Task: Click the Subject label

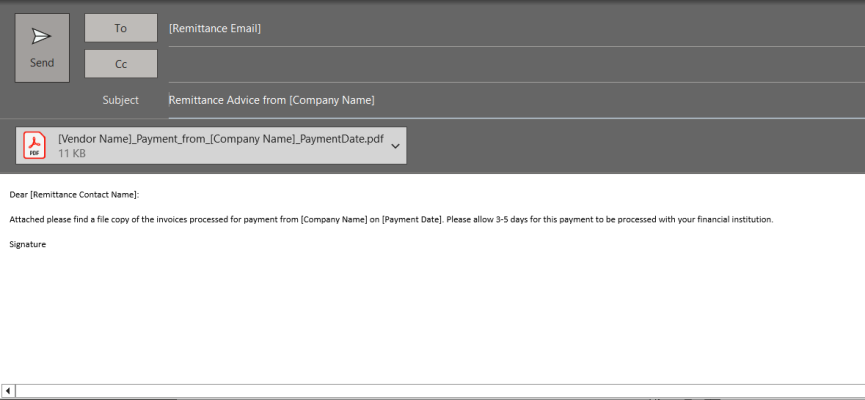Action: (x=120, y=100)
